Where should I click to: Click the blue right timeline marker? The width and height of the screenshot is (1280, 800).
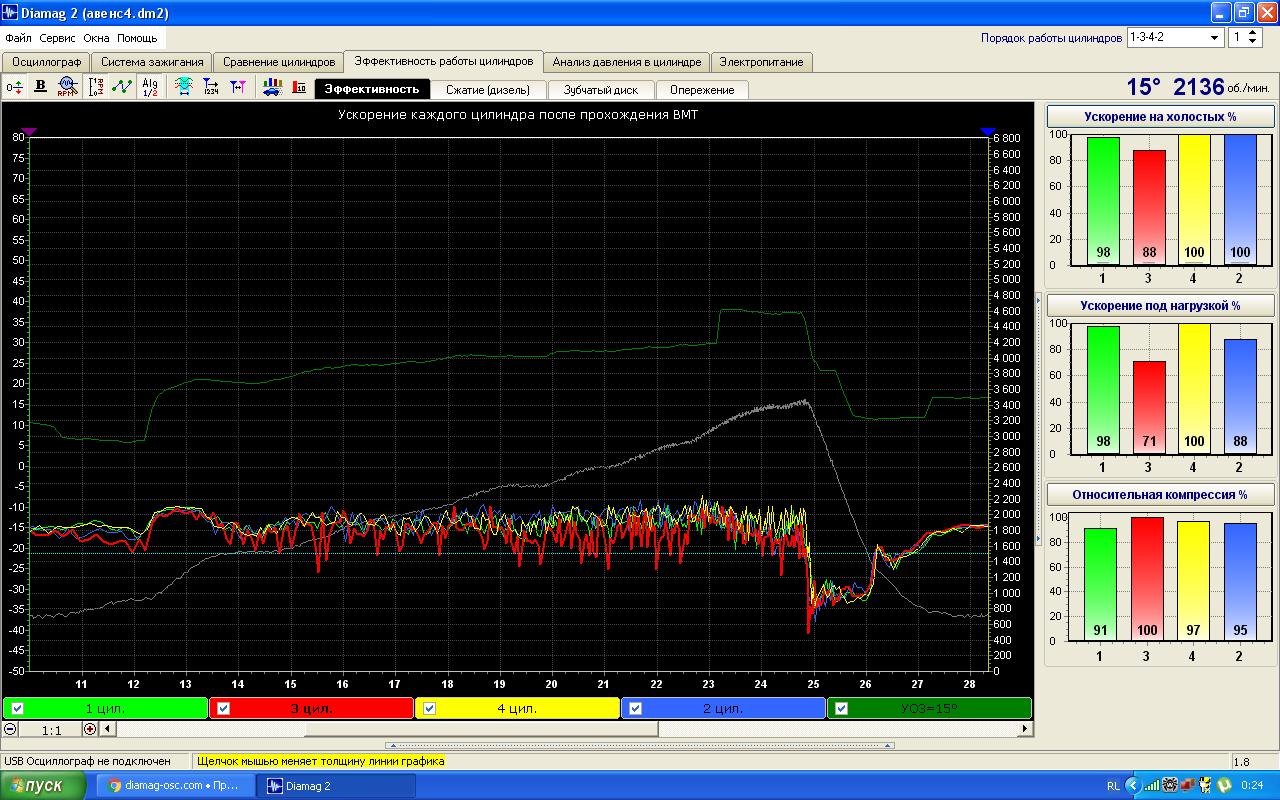point(988,131)
